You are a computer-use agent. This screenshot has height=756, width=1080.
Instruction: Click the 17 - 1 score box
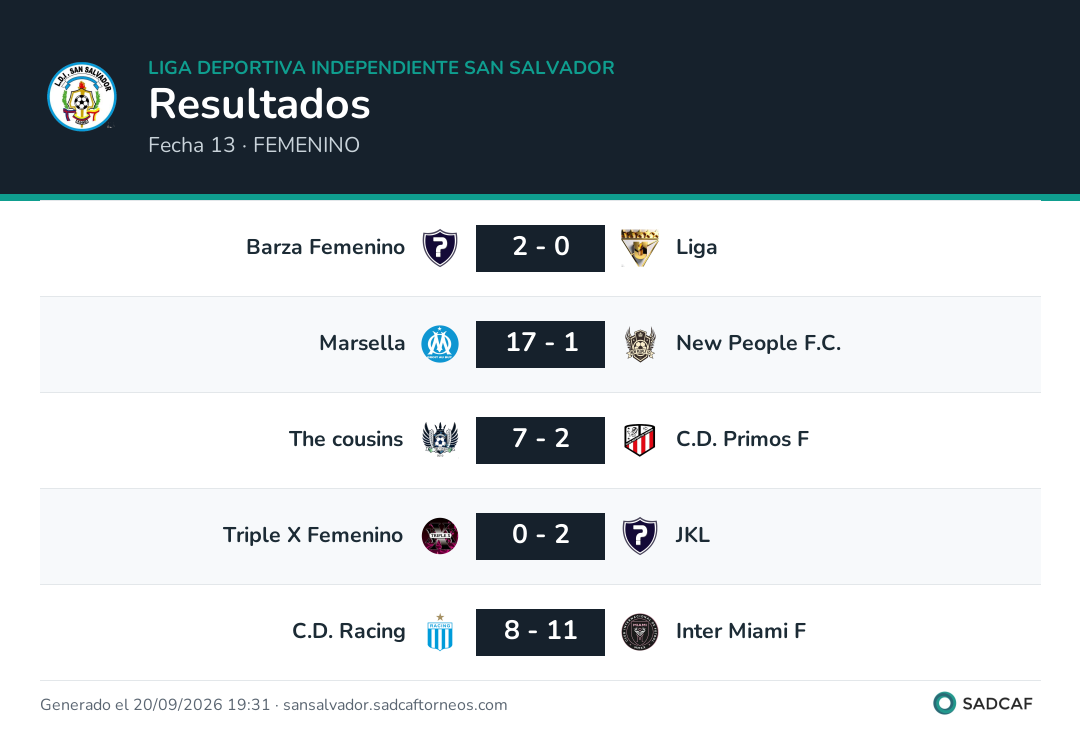pyautogui.click(x=540, y=344)
